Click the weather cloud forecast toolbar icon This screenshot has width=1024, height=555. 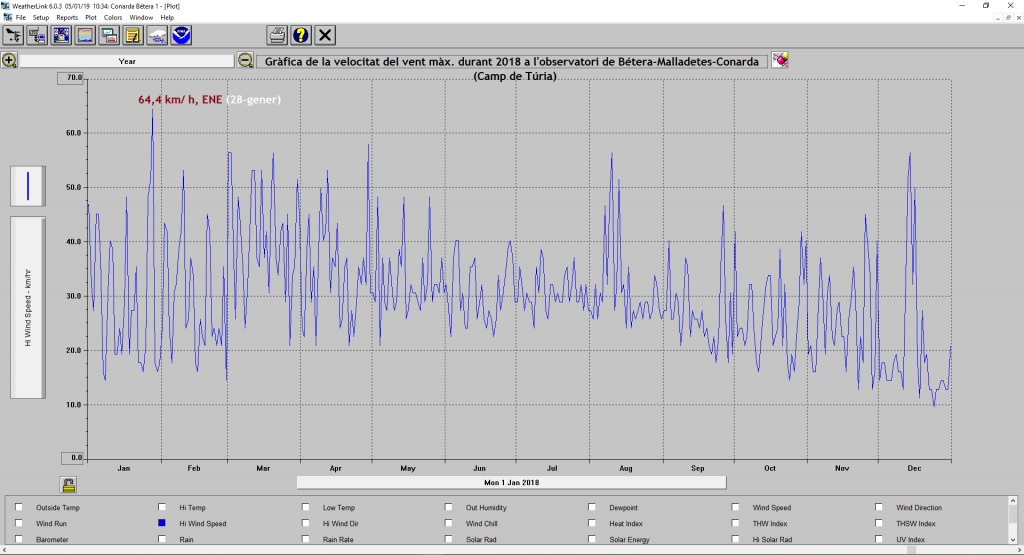click(157, 36)
